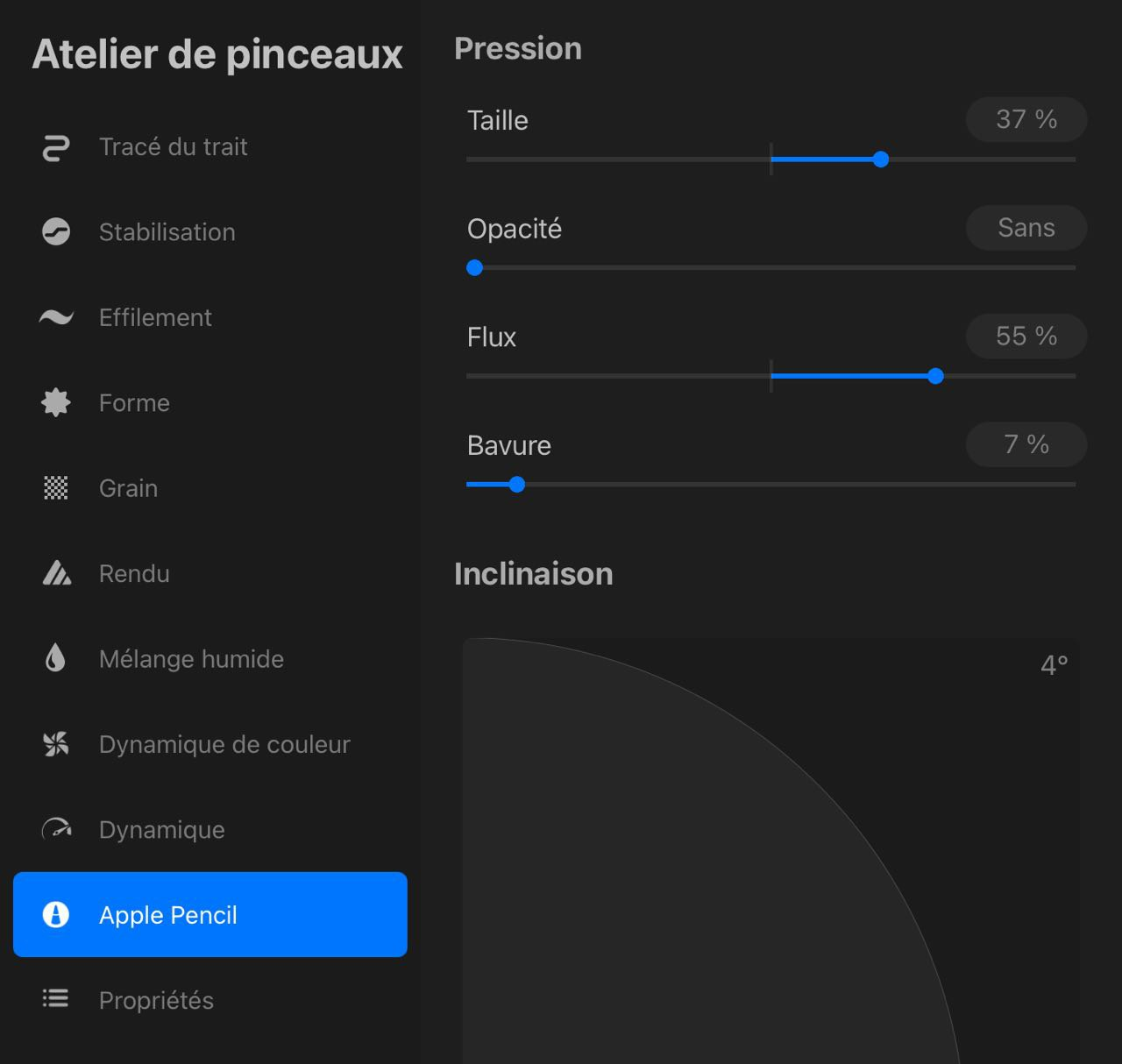Select the Dynamique de couleur pinwheel icon
The width and height of the screenshot is (1122, 1064).
pyautogui.click(x=56, y=744)
